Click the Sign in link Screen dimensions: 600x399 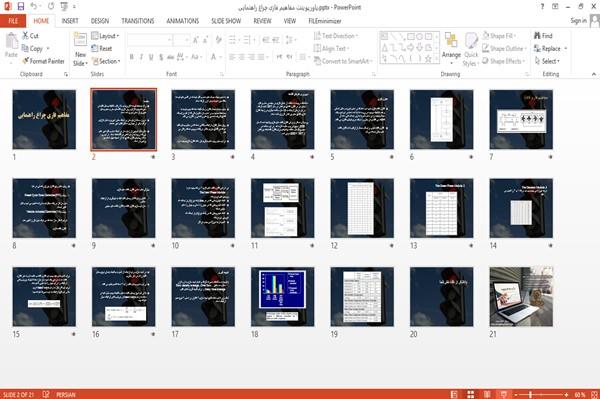(x=578, y=21)
